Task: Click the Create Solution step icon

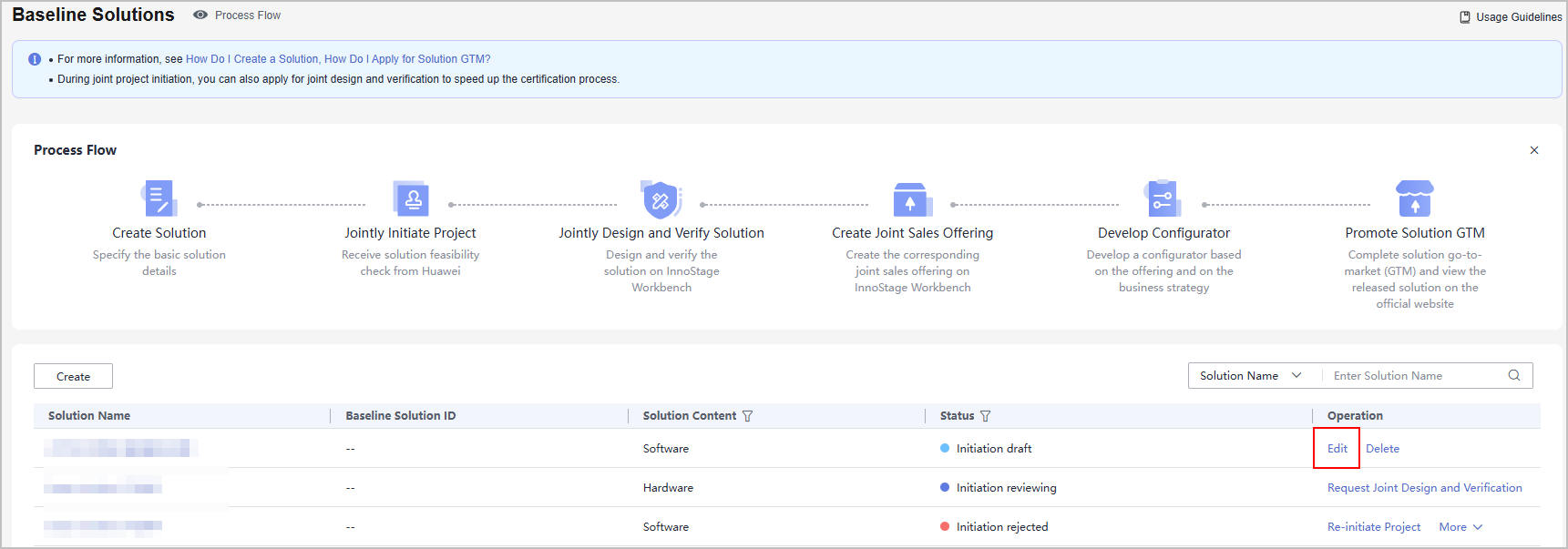Action: 159,198
